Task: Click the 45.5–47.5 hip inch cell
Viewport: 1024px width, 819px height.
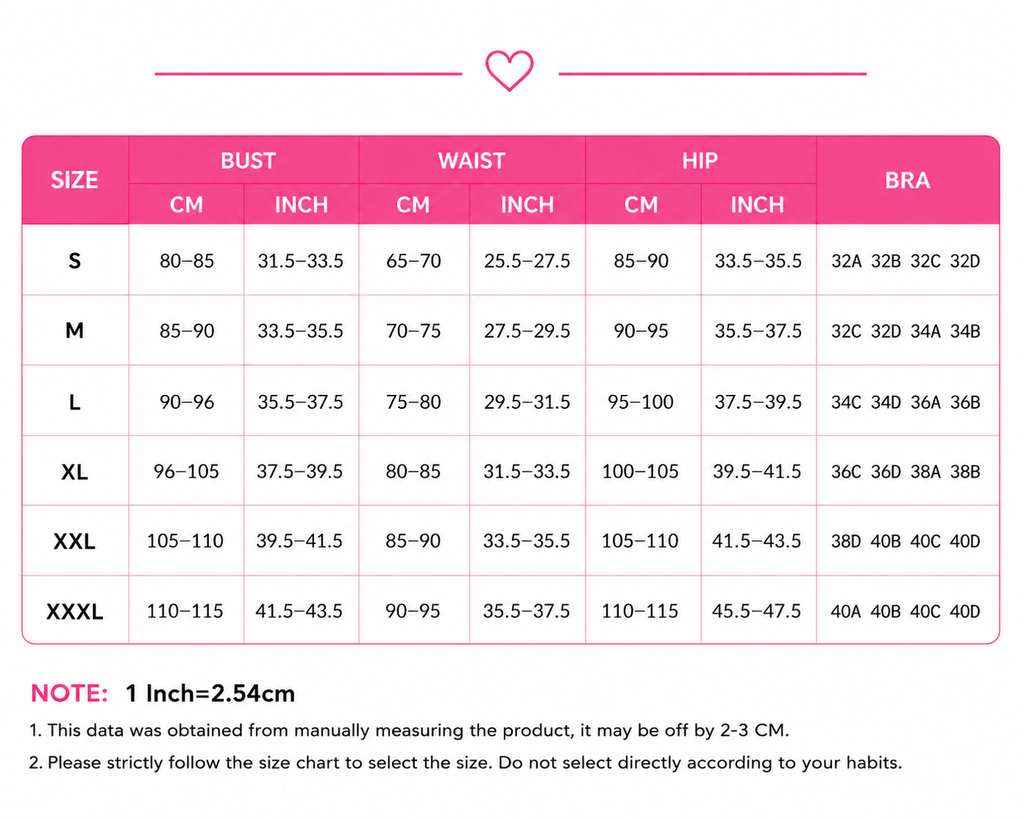Action: tap(757, 611)
